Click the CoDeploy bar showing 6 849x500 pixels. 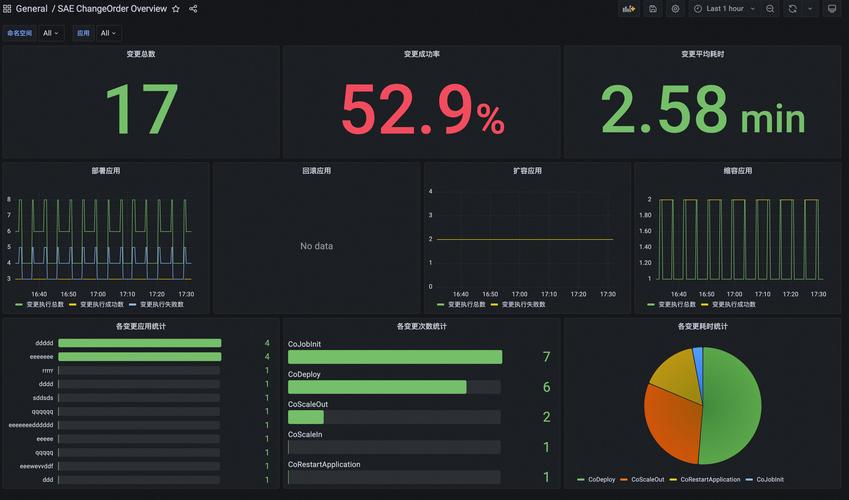tap(377, 387)
